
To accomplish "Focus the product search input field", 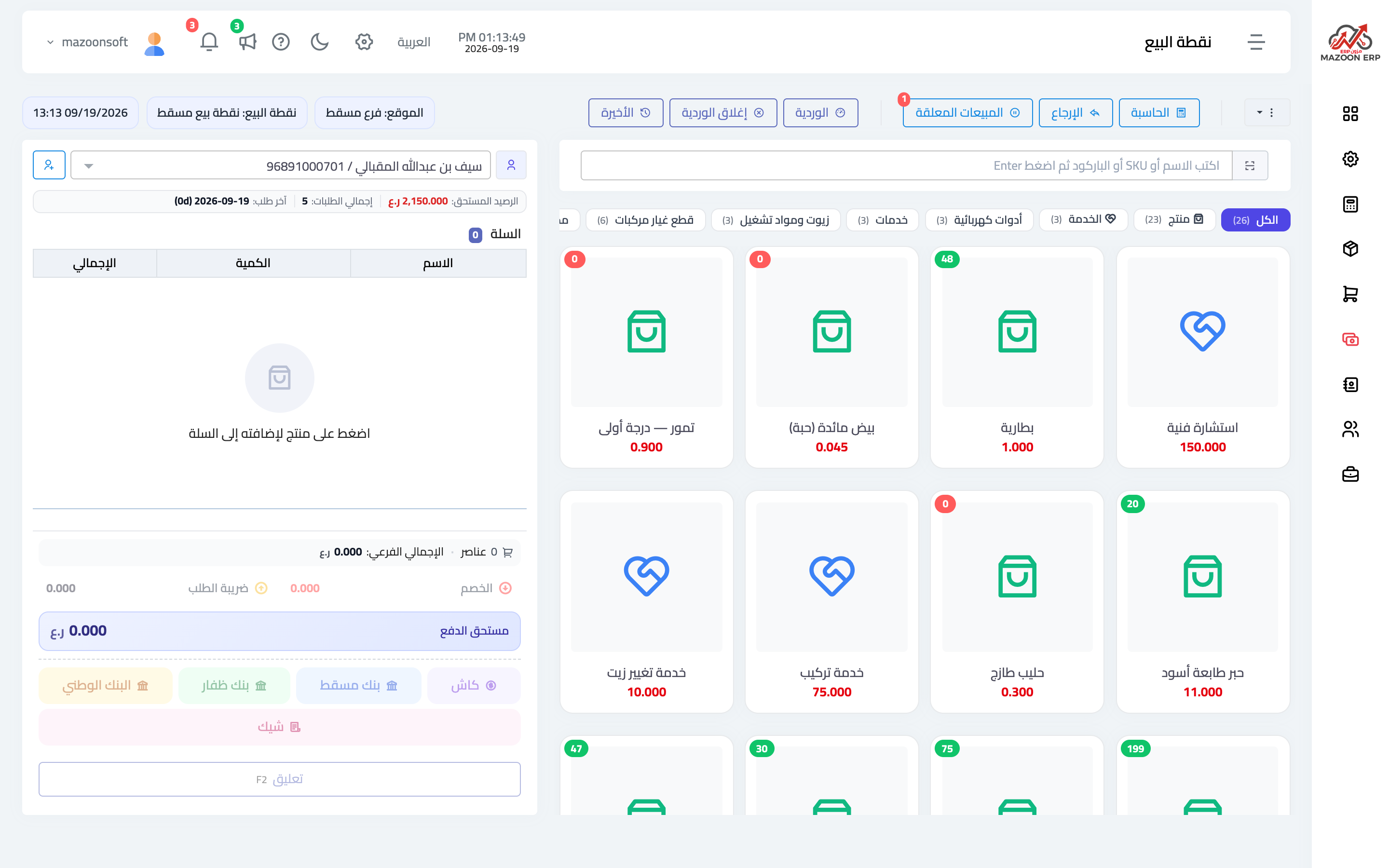I will 906,166.
